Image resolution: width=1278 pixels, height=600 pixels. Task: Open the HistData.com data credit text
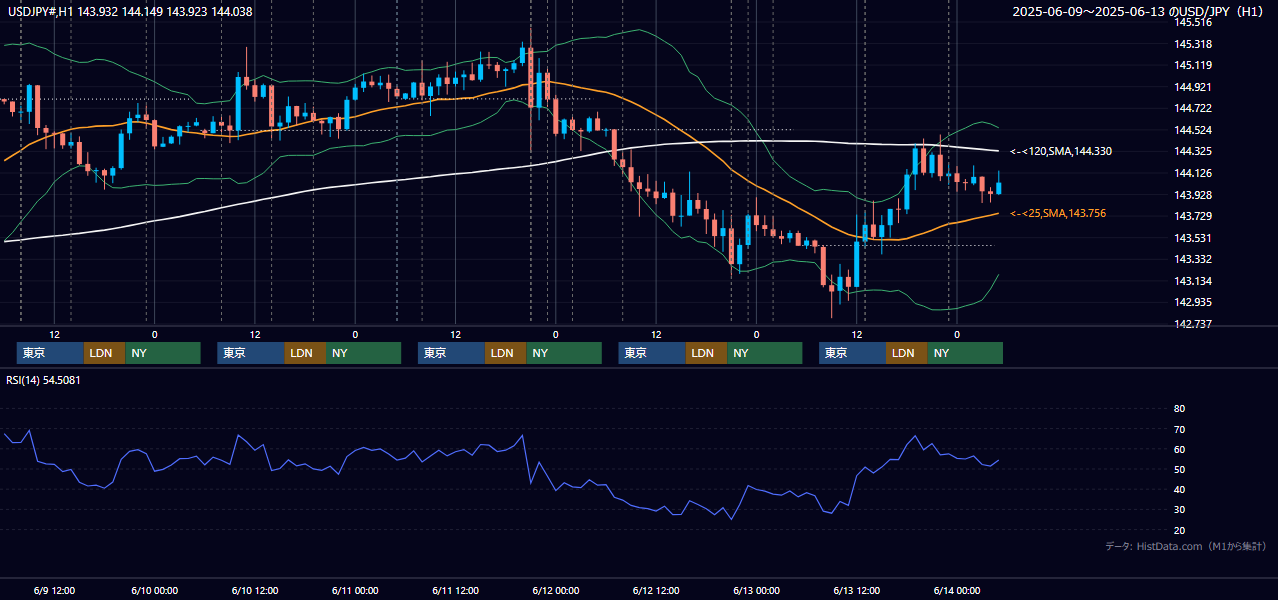click(1186, 546)
